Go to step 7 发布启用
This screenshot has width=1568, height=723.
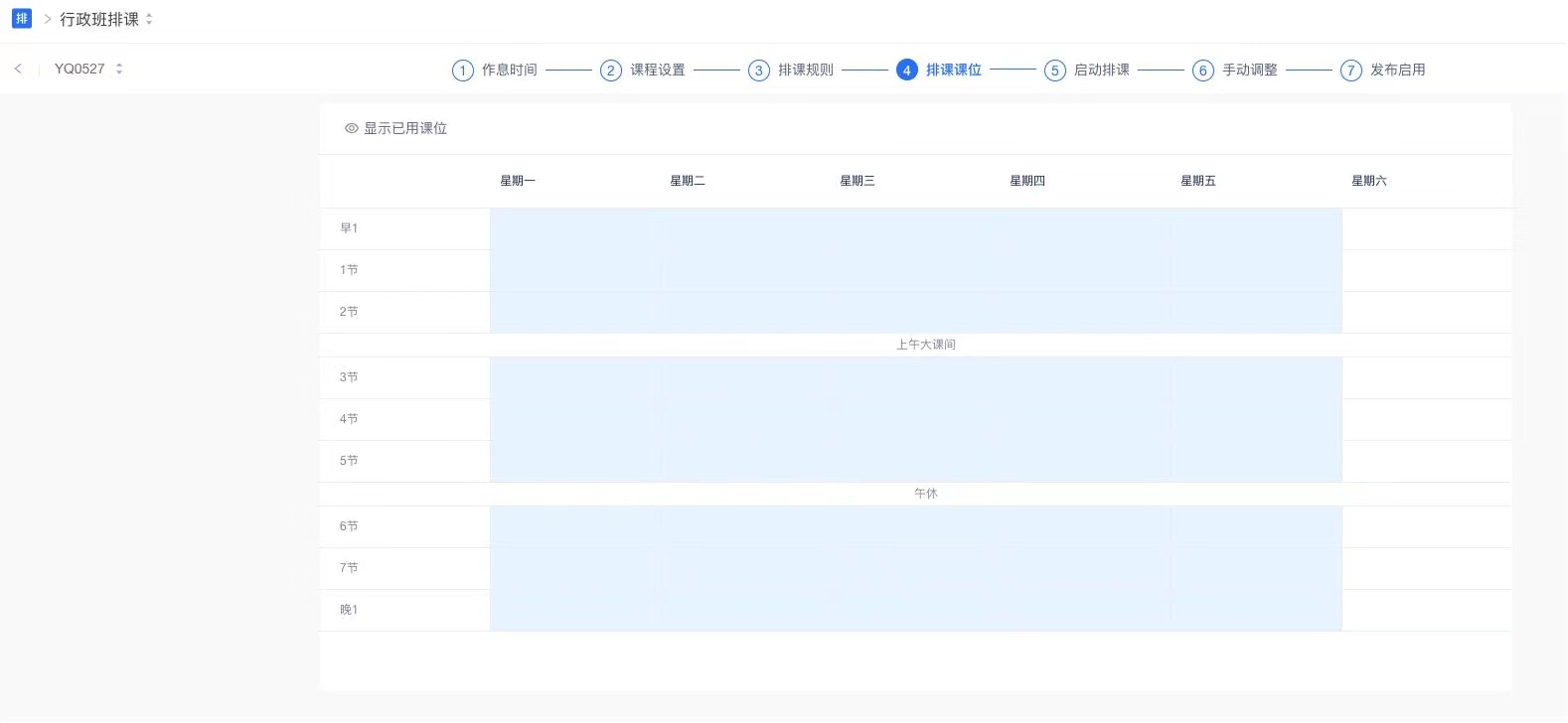pyautogui.click(x=1383, y=70)
